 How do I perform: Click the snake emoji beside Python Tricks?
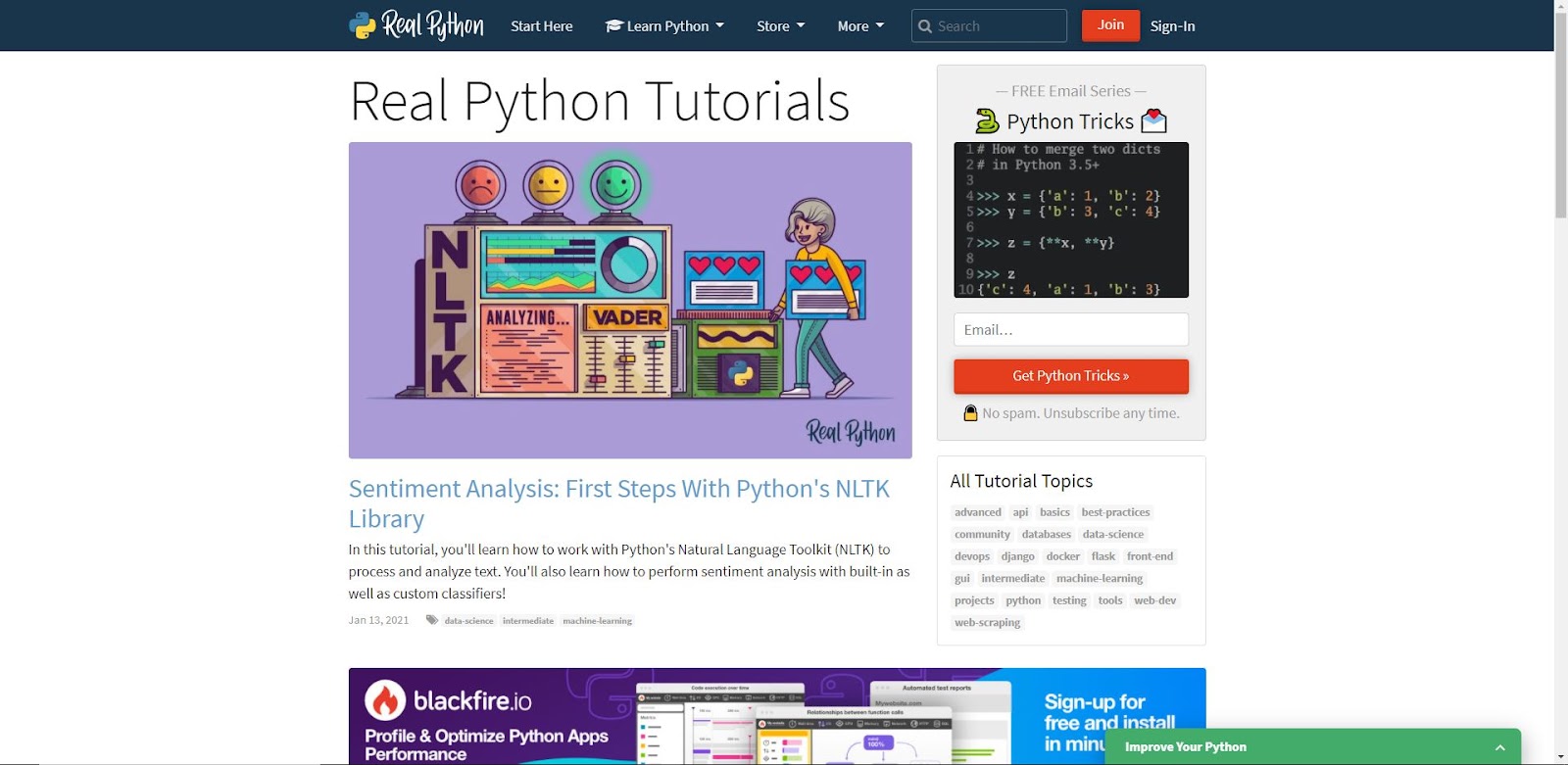[987, 121]
